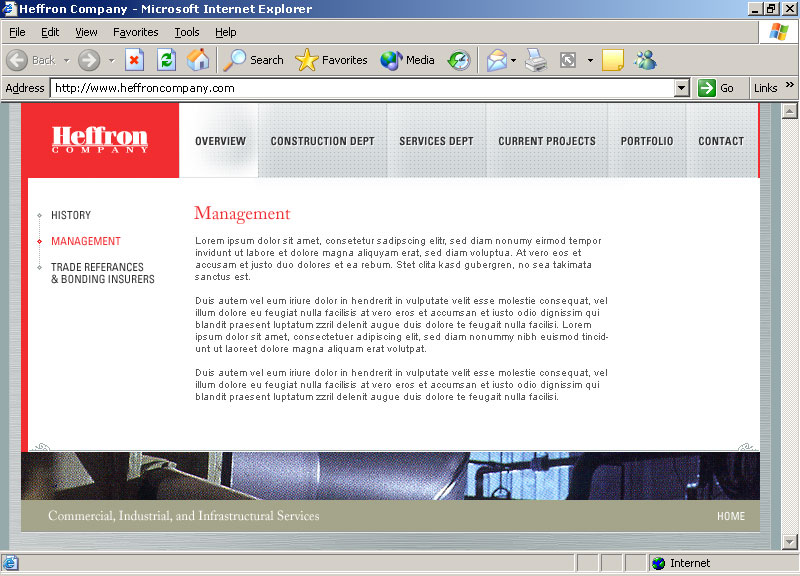
Task: Open the History toolbar icon
Action: tap(459, 60)
